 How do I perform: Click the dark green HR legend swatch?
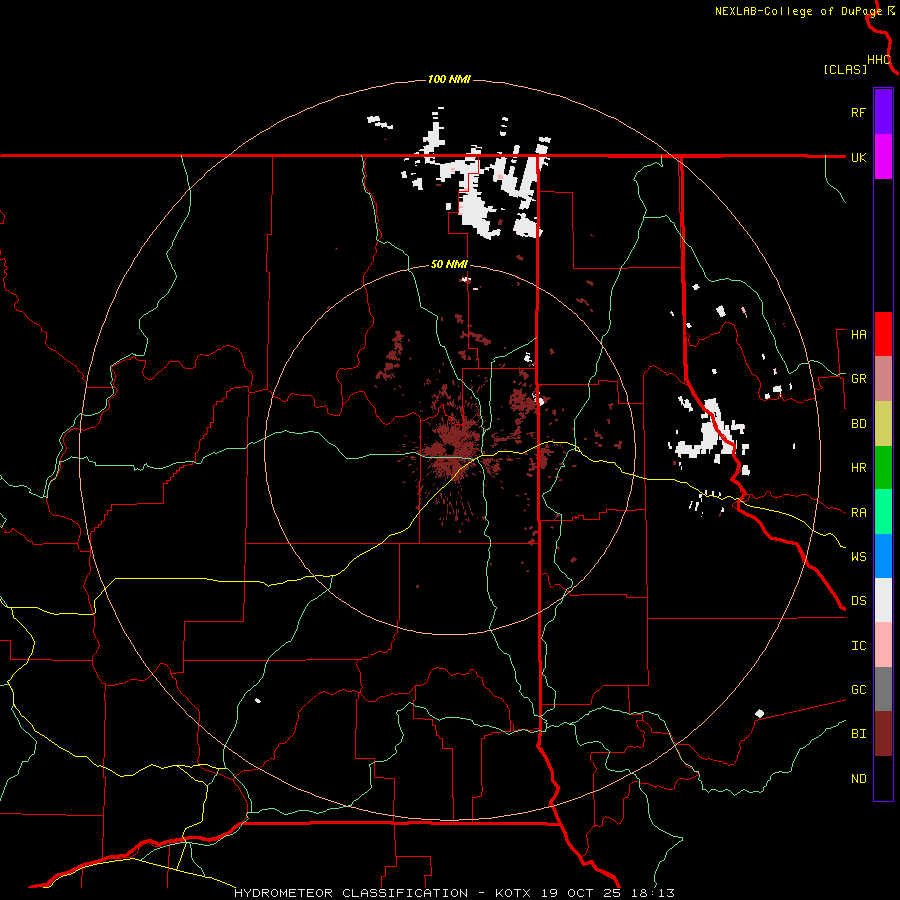[883, 467]
